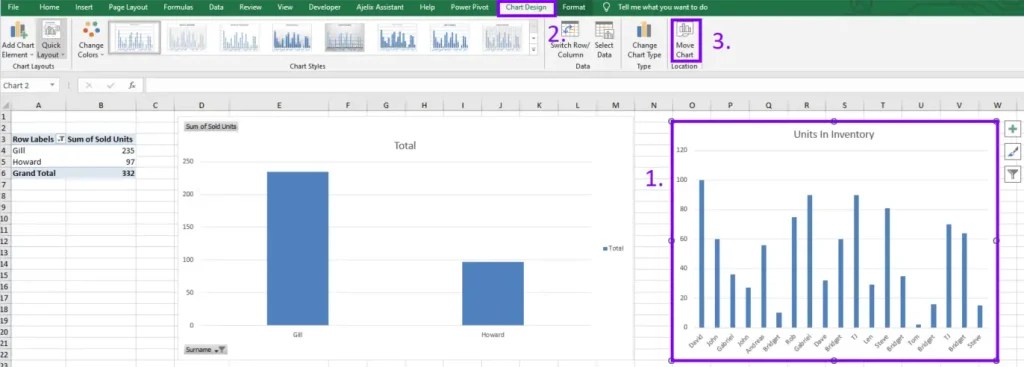Viewport: 1024px width, 367px height.
Task: Click the Name Box showing Chart 2
Action: [x=24, y=86]
